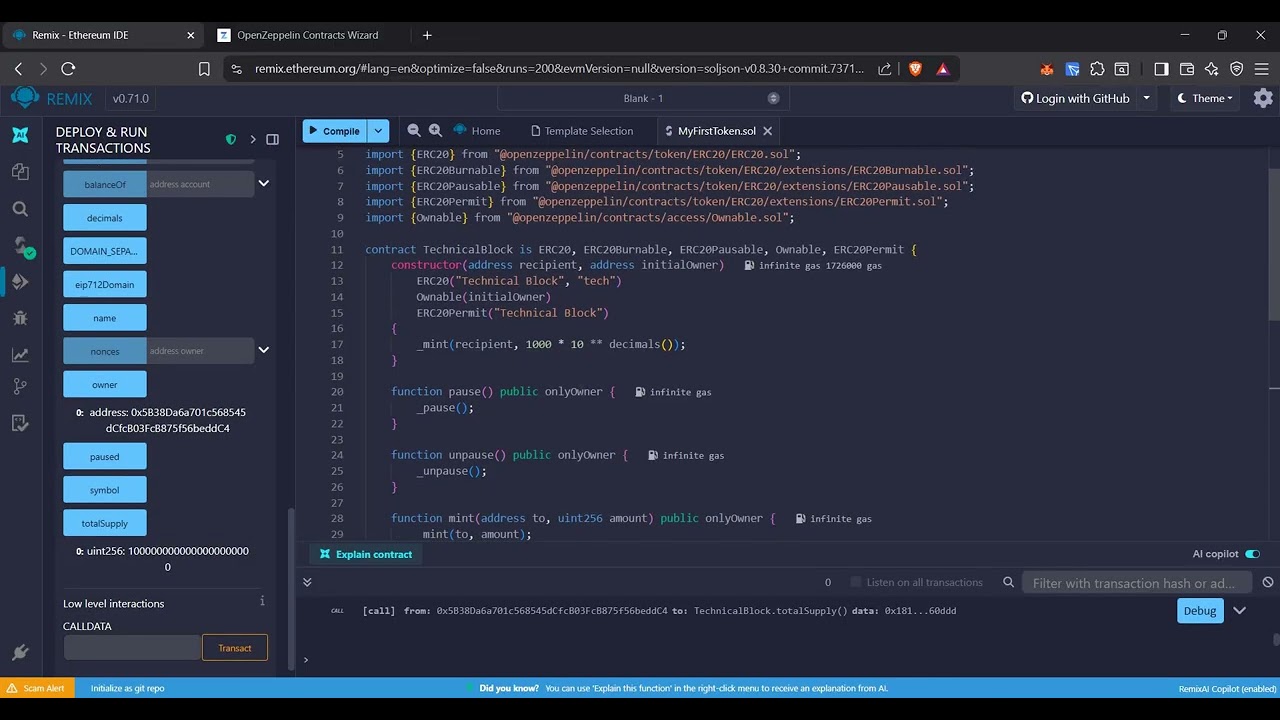This screenshot has width=1280, height=720.
Task: Open the Debugger bug icon
Action: coord(20,318)
